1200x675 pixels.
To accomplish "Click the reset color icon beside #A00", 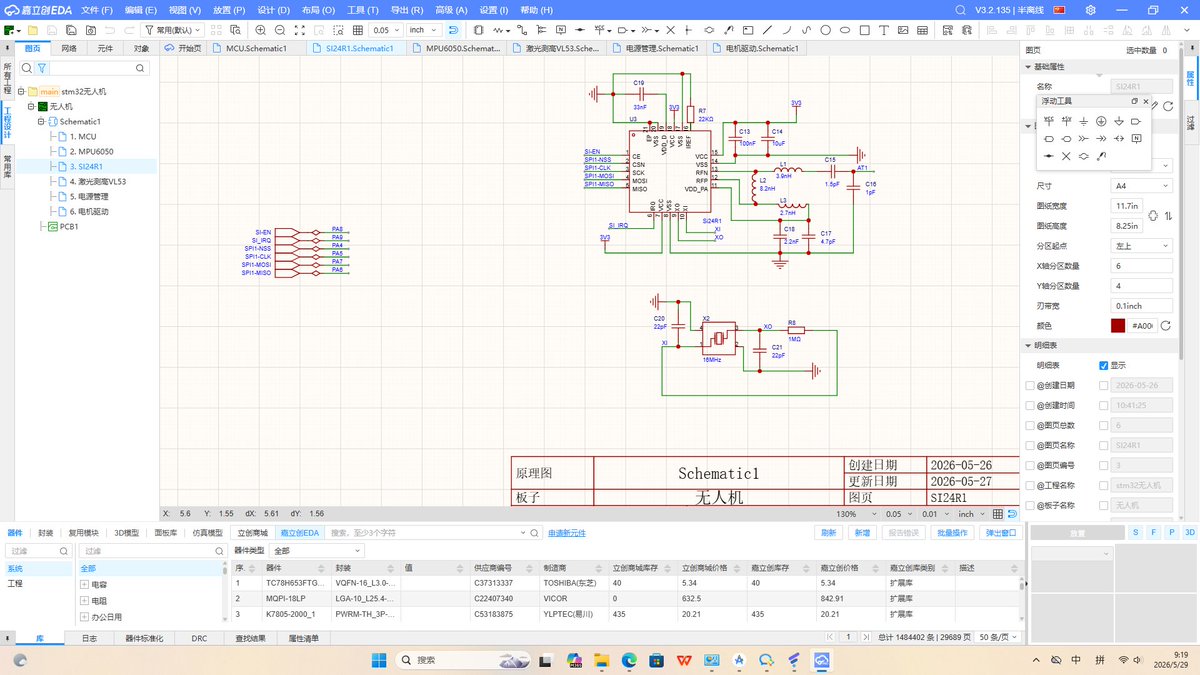I will pyautogui.click(x=1166, y=326).
